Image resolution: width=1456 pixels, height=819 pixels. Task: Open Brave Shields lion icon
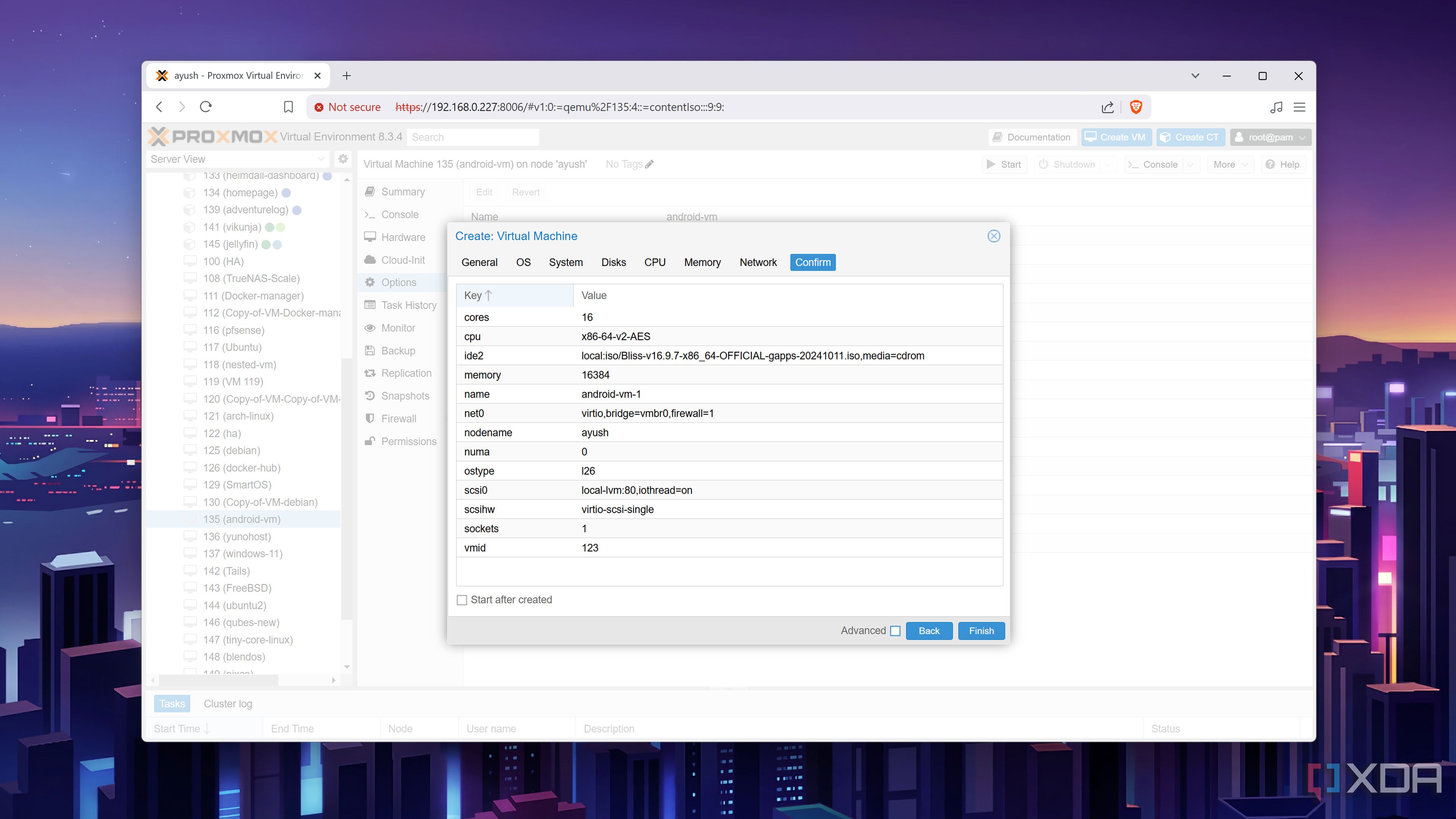pos(1136,107)
